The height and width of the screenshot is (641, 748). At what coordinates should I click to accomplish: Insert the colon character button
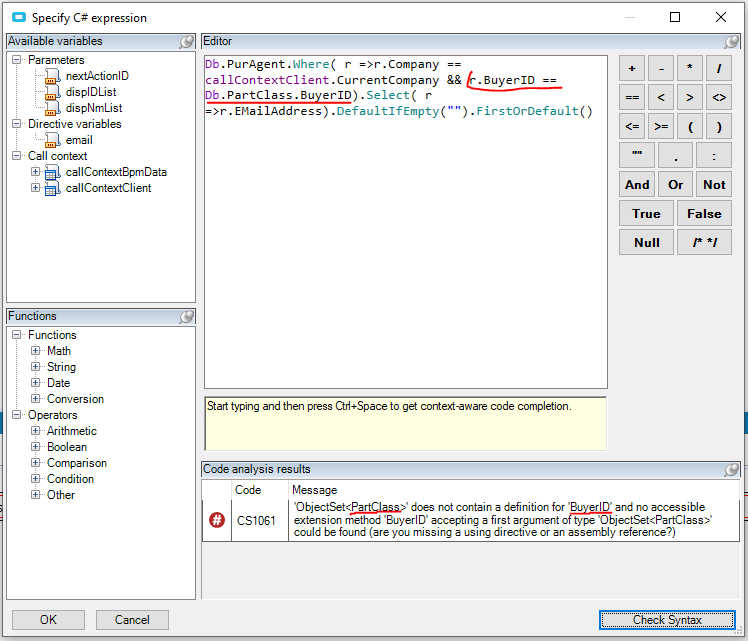click(714, 155)
